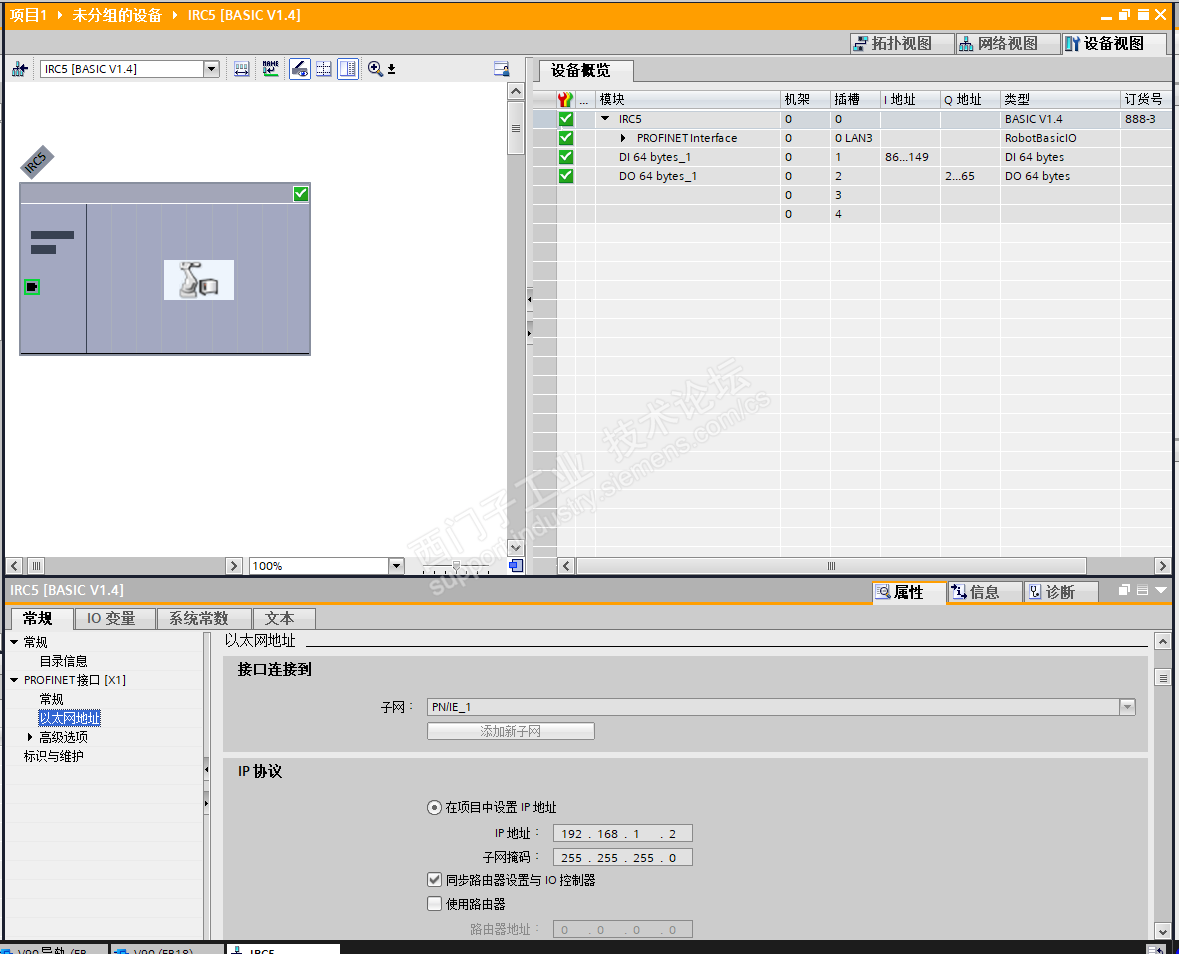
Task: Open the zoom options arrow beside magnifier
Action: pos(391,70)
